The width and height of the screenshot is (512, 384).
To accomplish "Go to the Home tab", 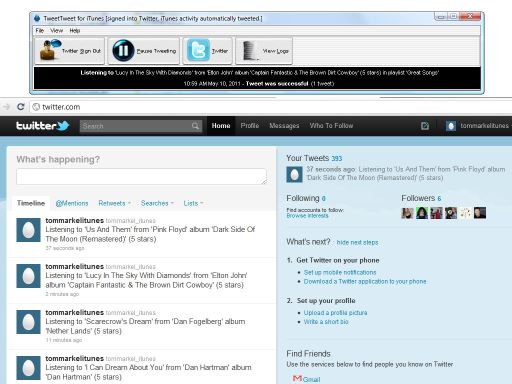I will [221, 126].
